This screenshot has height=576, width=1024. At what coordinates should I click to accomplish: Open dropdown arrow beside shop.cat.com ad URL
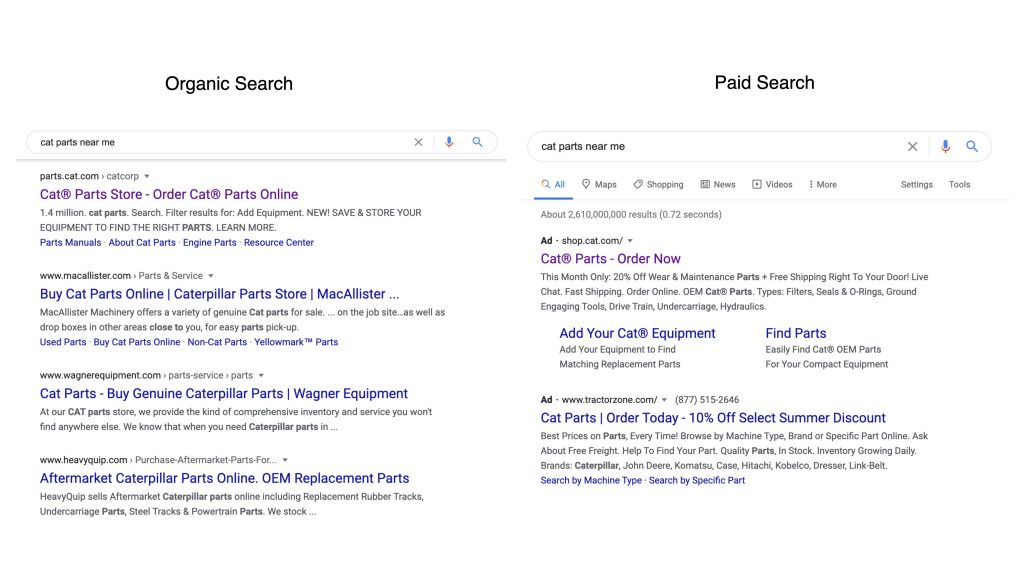630,241
